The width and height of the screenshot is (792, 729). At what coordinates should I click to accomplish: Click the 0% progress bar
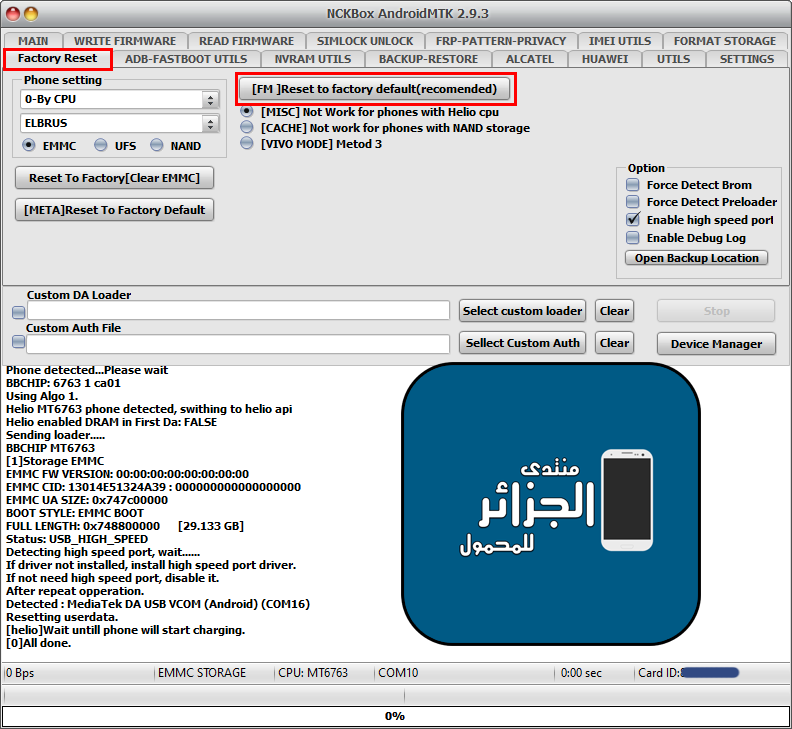coord(395,716)
